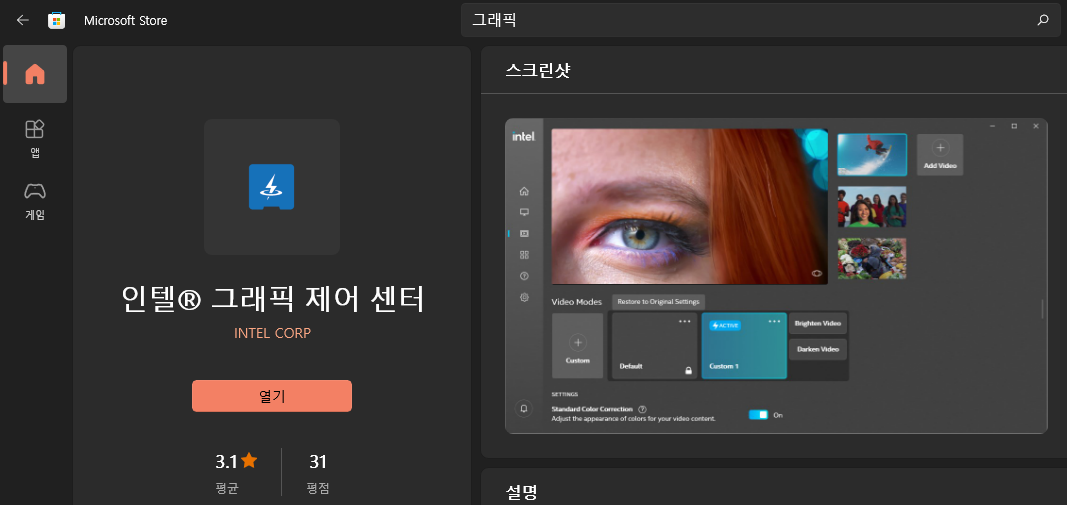Select the Custom 1 active mode card
This screenshot has width=1067, height=505.
click(x=744, y=346)
